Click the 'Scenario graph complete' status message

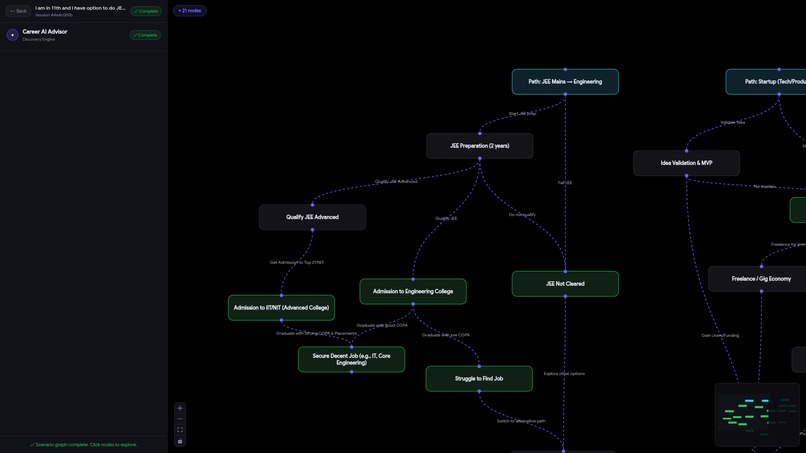pyautogui.click(x=84, y=445)
